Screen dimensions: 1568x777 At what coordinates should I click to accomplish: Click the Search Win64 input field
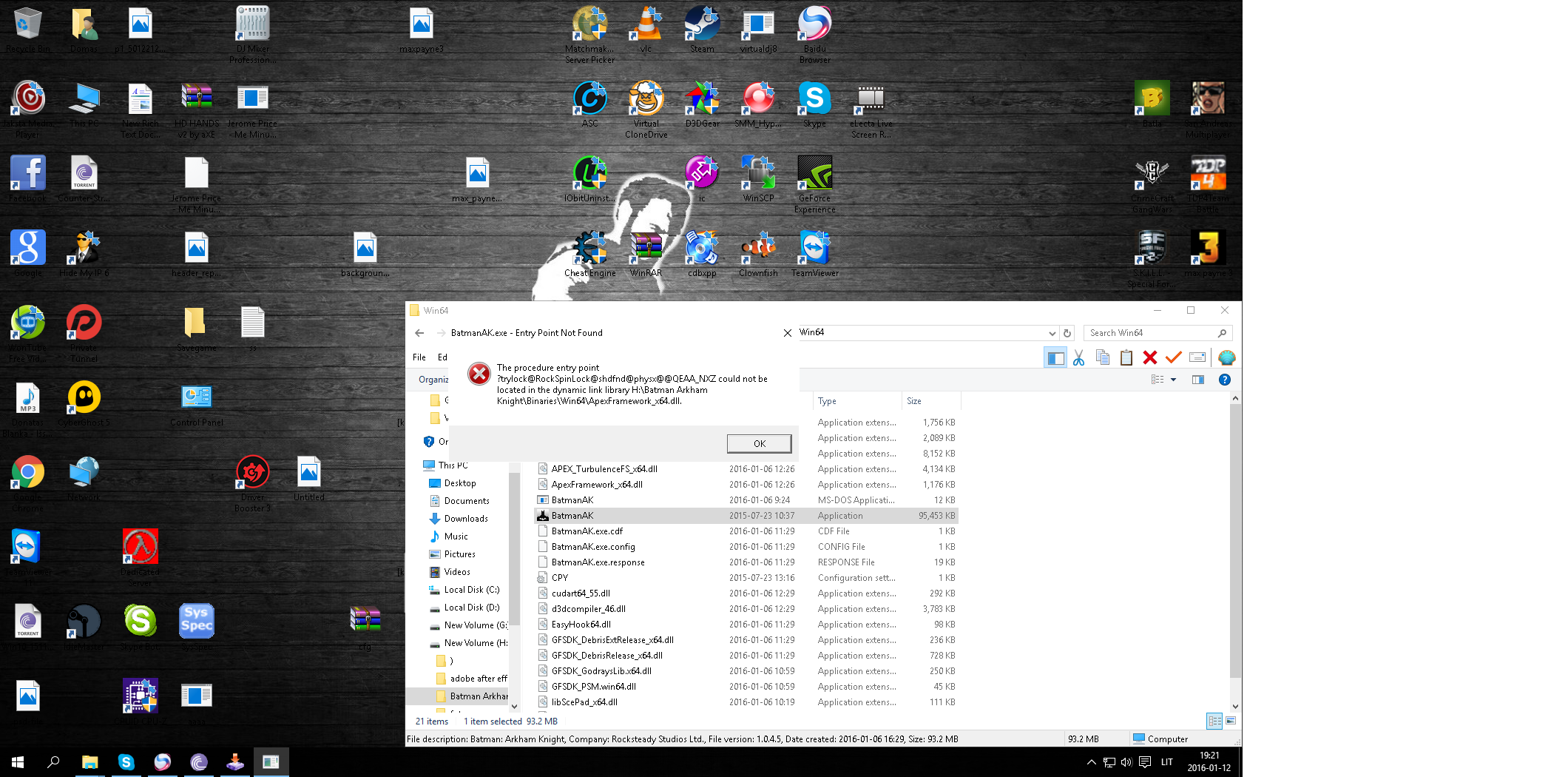point(1151,333)
